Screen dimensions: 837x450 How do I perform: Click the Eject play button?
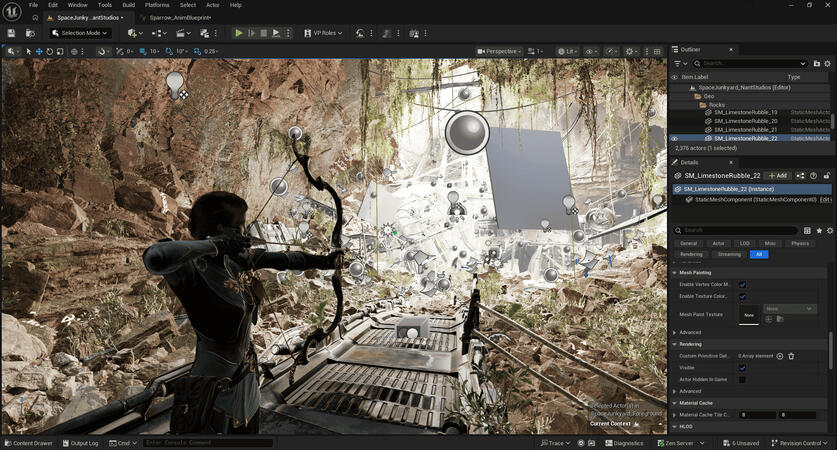tap(276, 33)
